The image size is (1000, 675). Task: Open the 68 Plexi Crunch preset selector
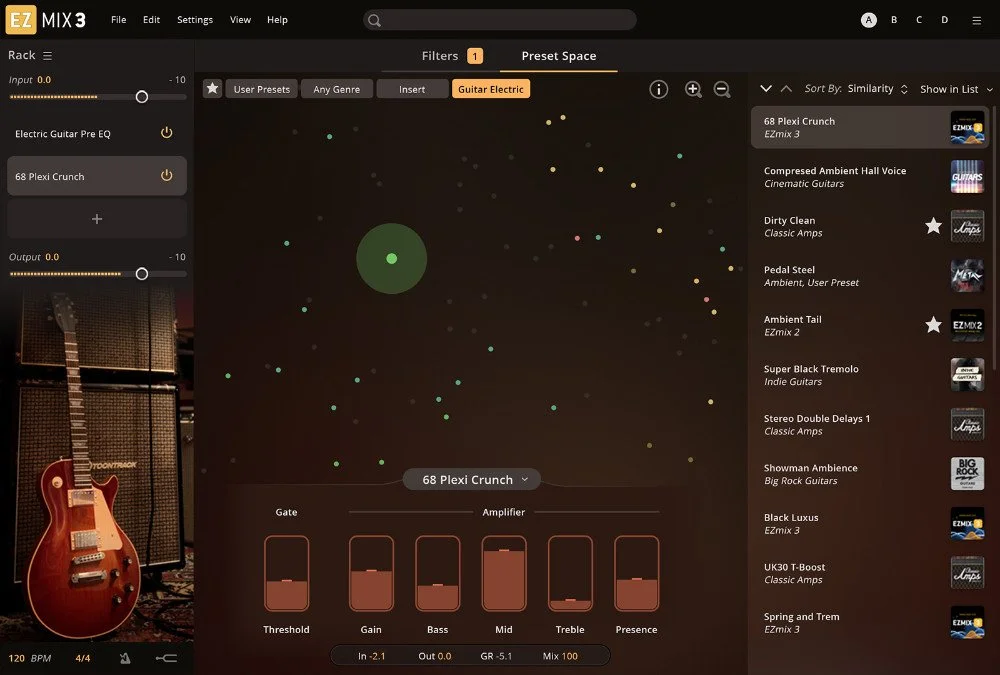[x=471, y=479]
